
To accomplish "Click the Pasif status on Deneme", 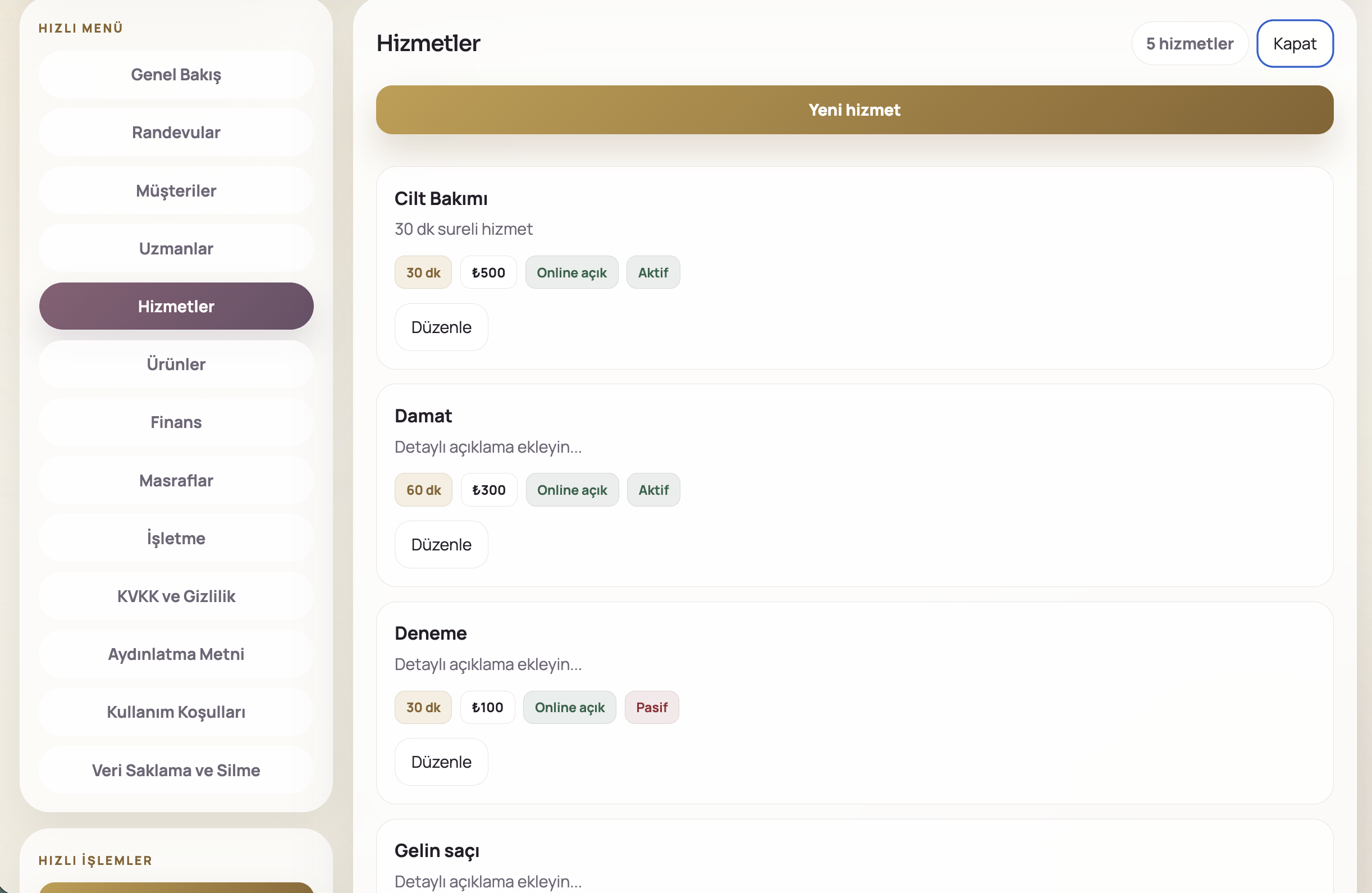I will [651, 707].
